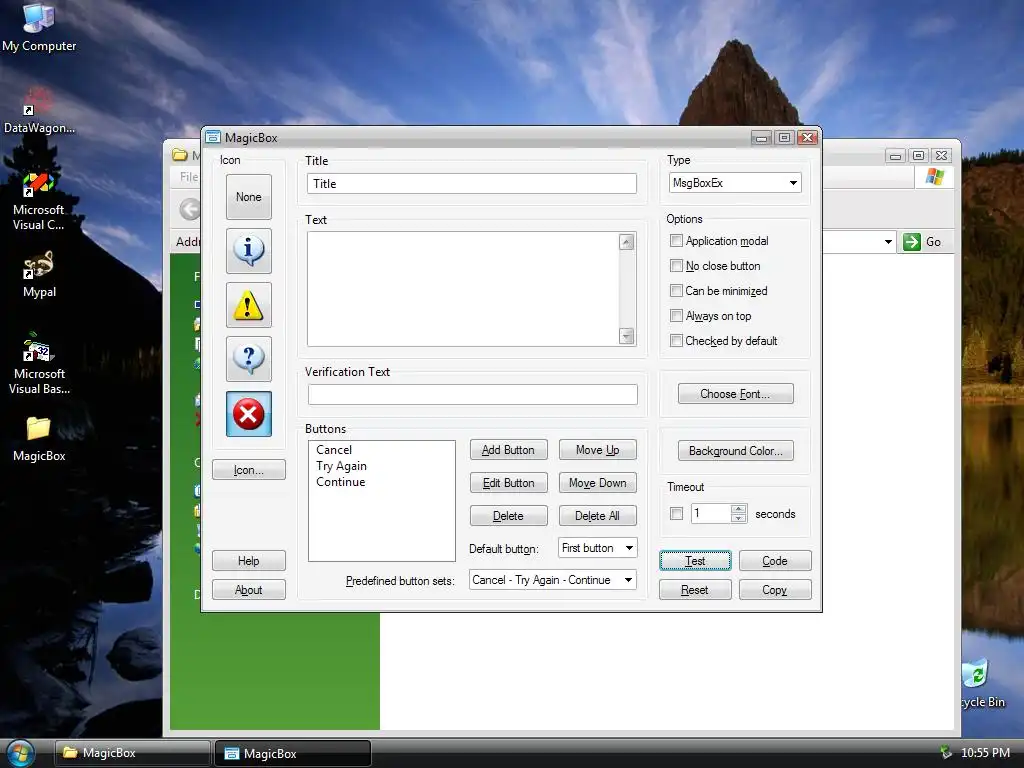Open Background Color picker
This screenshot has height=768, width=1024.
point(735,451)
